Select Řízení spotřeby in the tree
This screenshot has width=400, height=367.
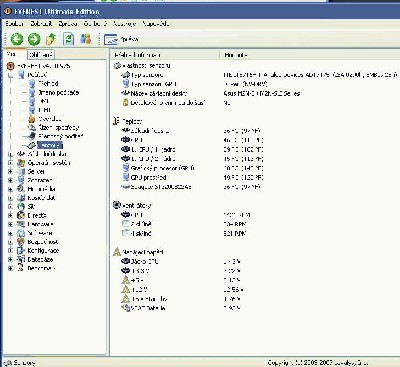(x=59, y=127)
